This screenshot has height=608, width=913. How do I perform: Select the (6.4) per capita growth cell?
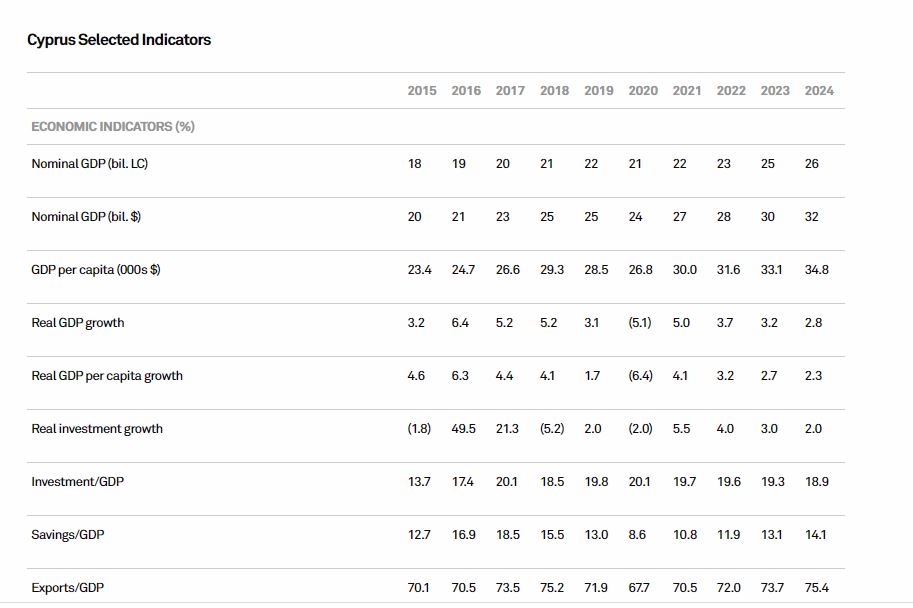coord(640,376)
